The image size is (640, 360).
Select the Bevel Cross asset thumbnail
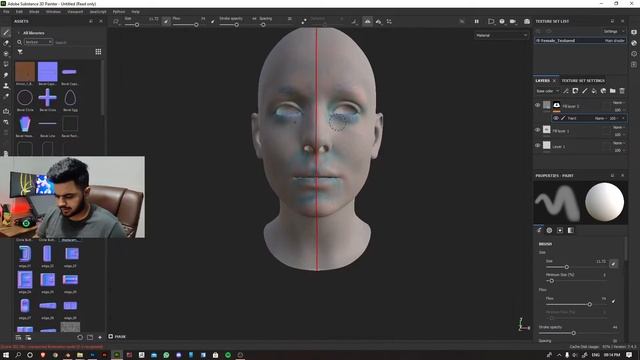[x=48, y=98]
